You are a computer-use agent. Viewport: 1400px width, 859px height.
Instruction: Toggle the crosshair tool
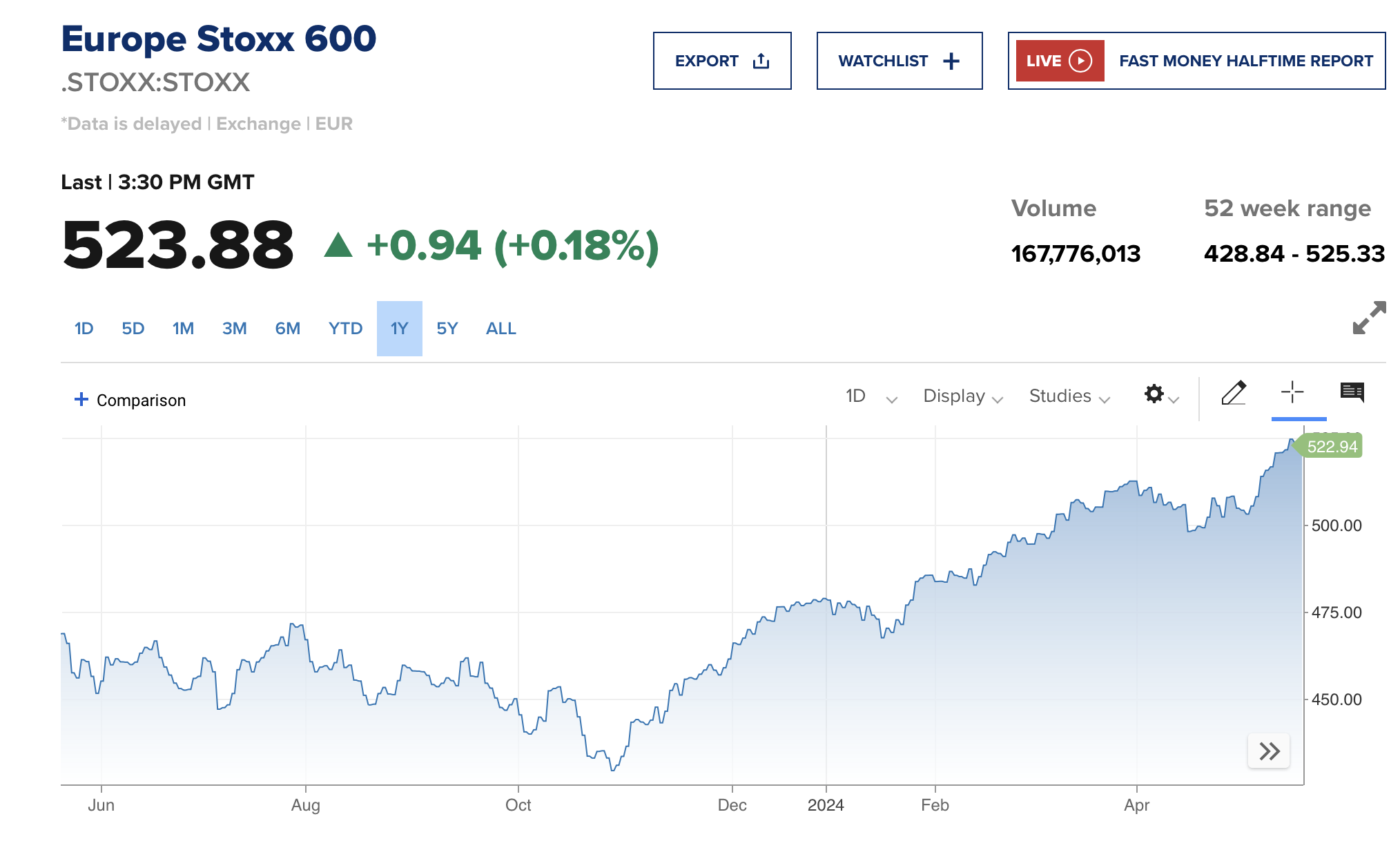click(1292, 392)
